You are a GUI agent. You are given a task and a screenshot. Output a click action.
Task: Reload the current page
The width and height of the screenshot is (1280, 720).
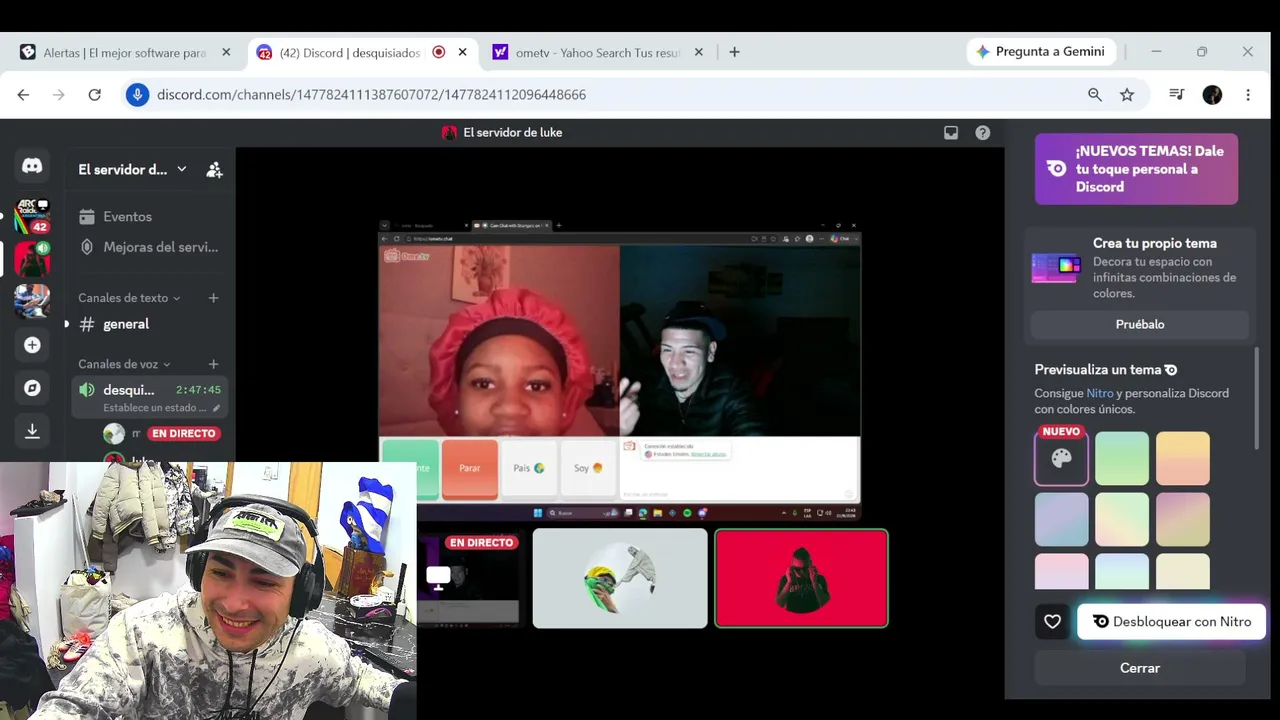pyautogui.click(x=94, y=94)
